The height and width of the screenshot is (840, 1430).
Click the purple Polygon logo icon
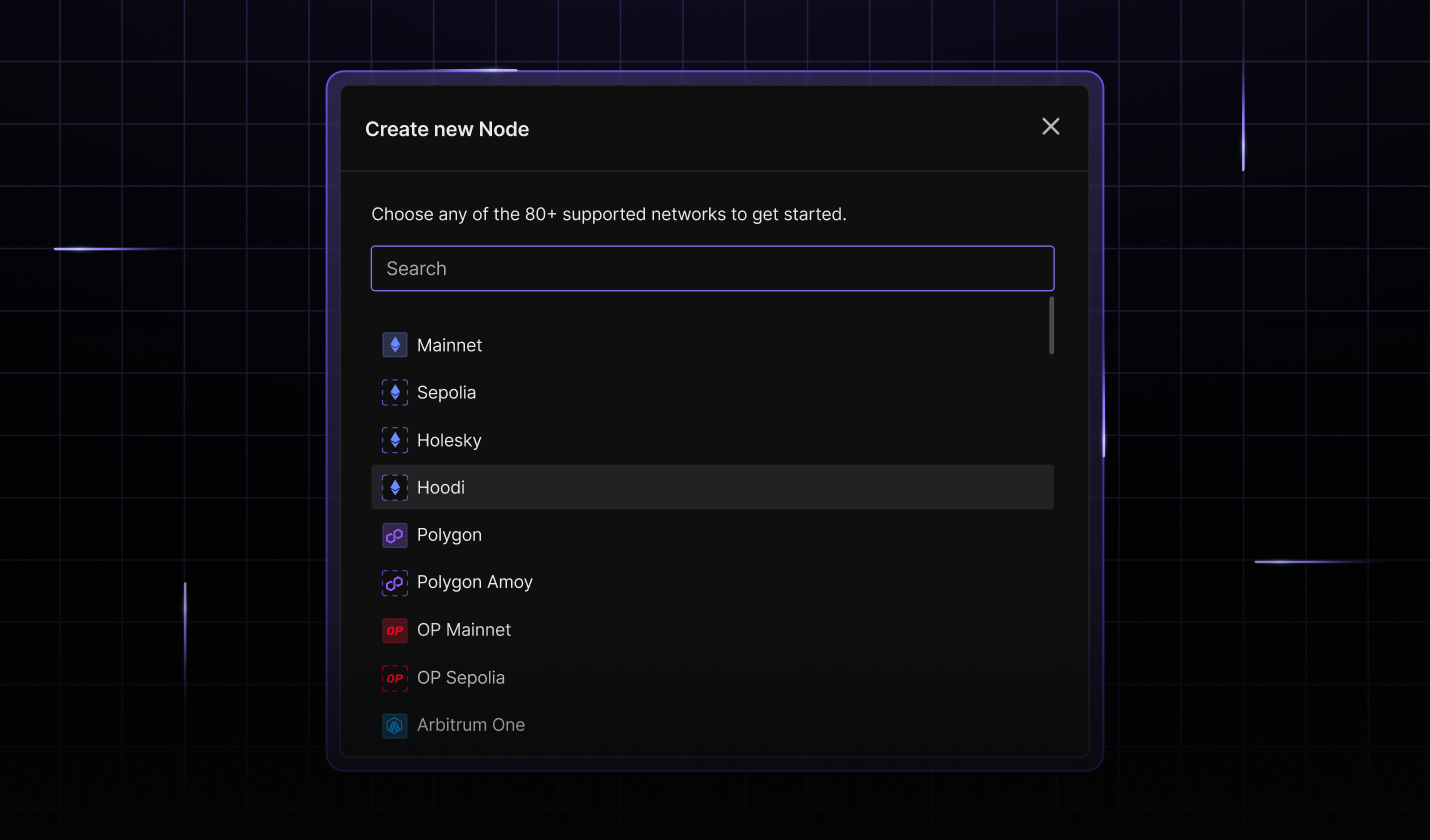coord(394,535)
